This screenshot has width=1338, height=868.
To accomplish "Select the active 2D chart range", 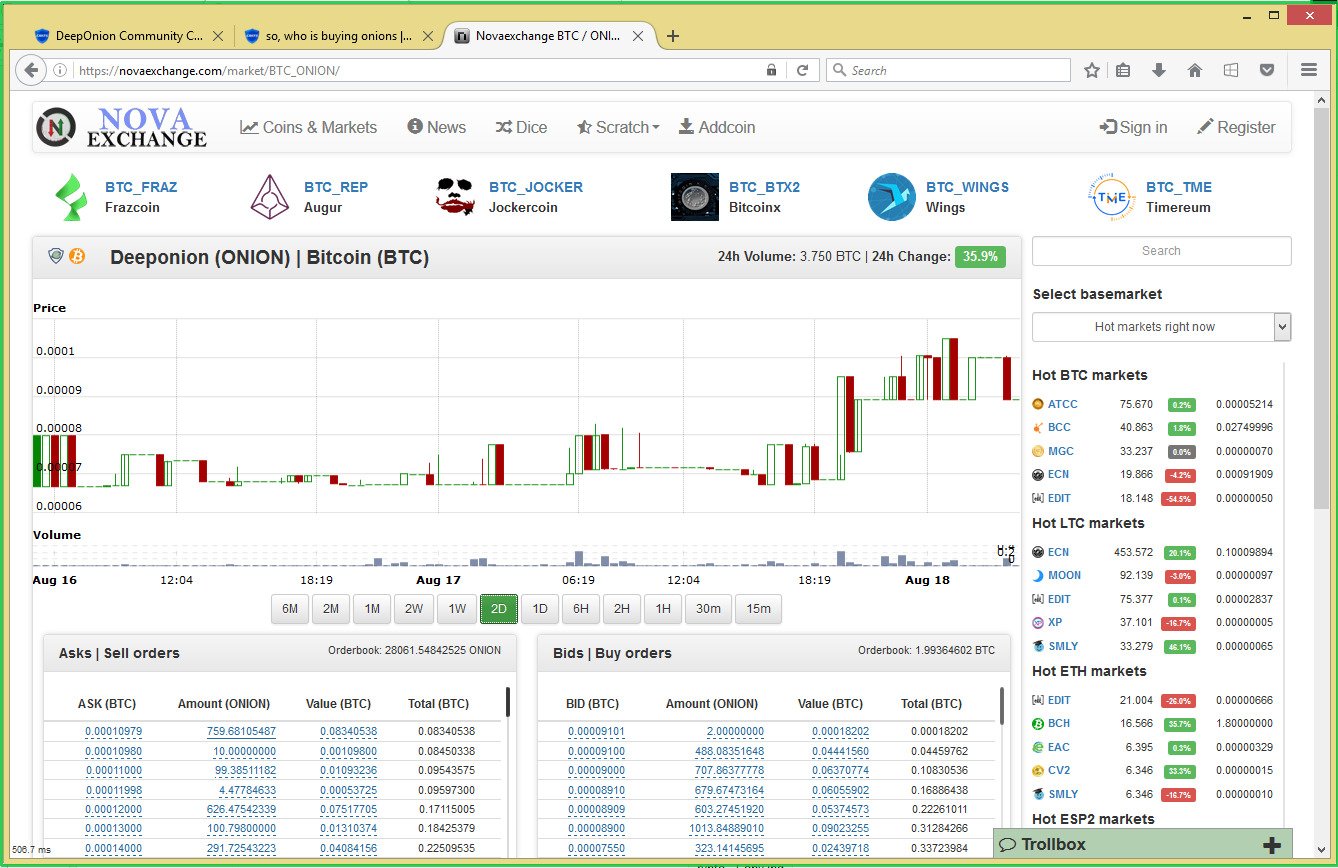I will point(499,609).
